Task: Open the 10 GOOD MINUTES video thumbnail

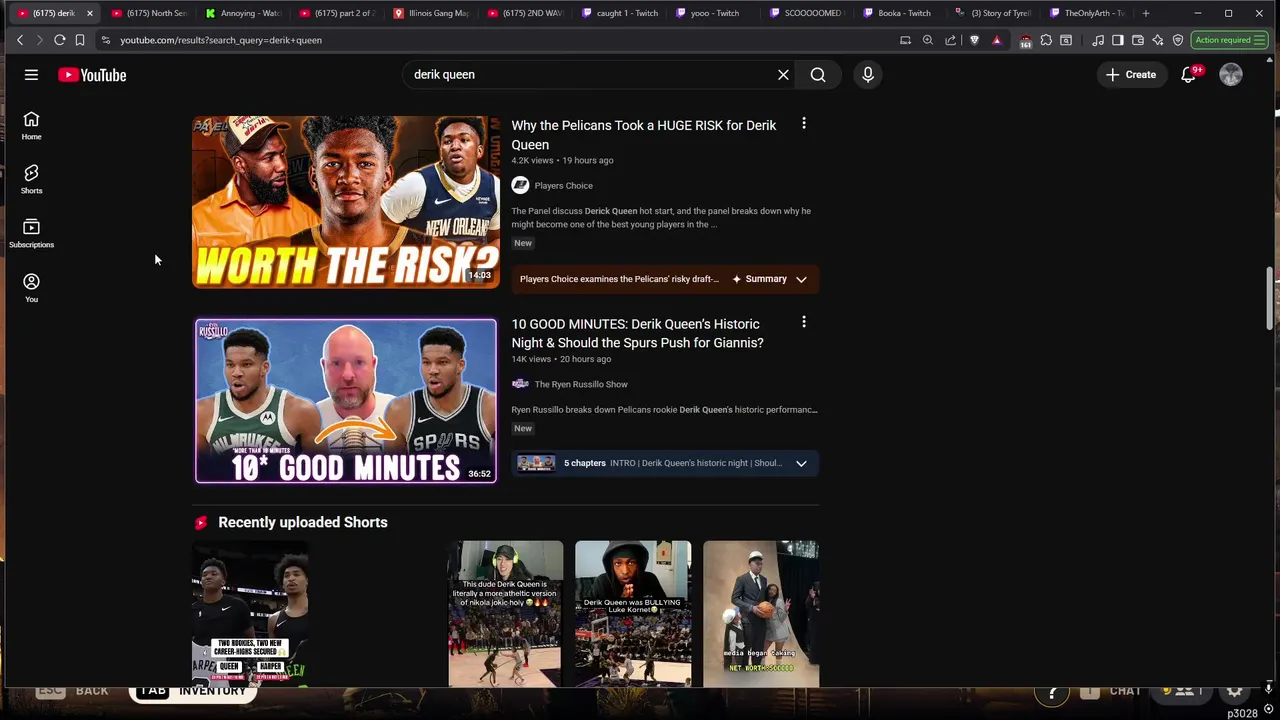Action: click(x=346, y=401)
